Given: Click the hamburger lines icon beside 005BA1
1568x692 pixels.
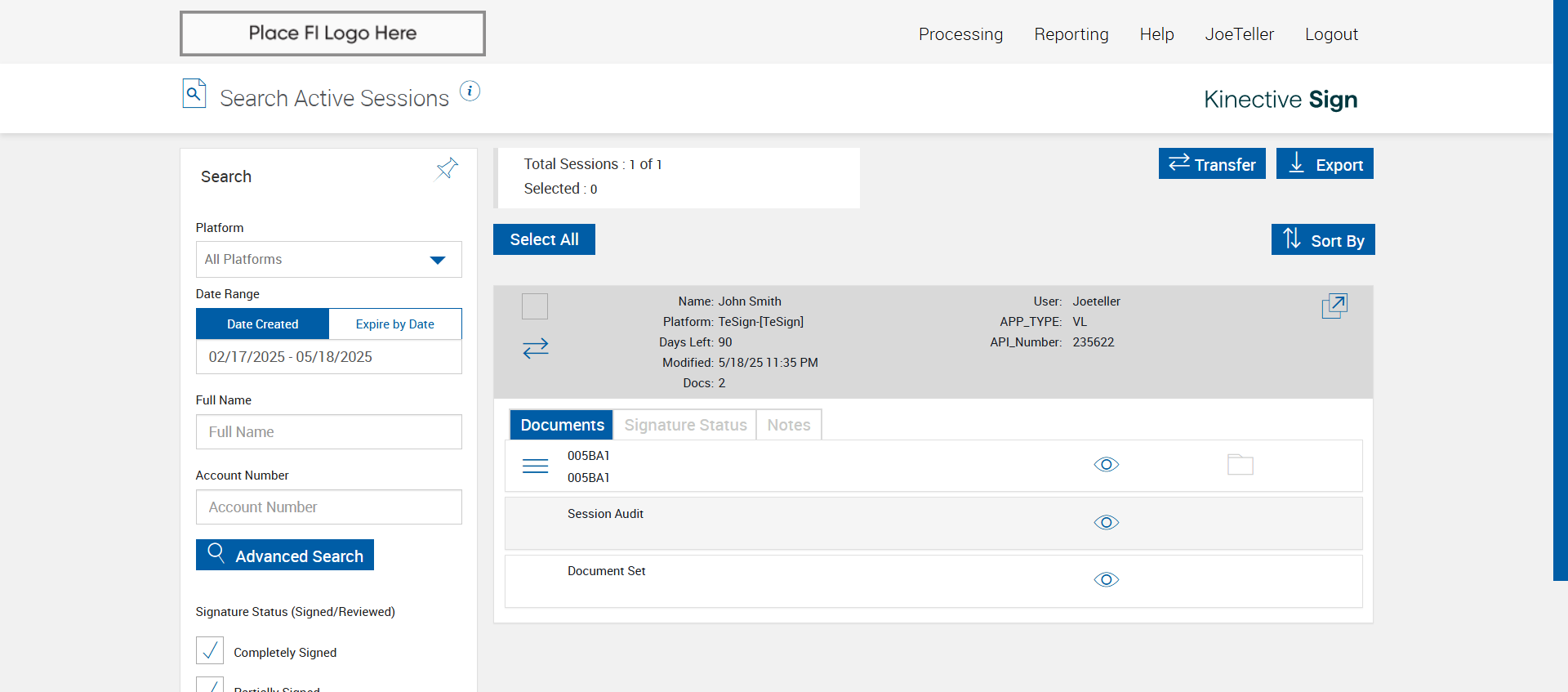Looking at the screenshot, I should [535, 467].
